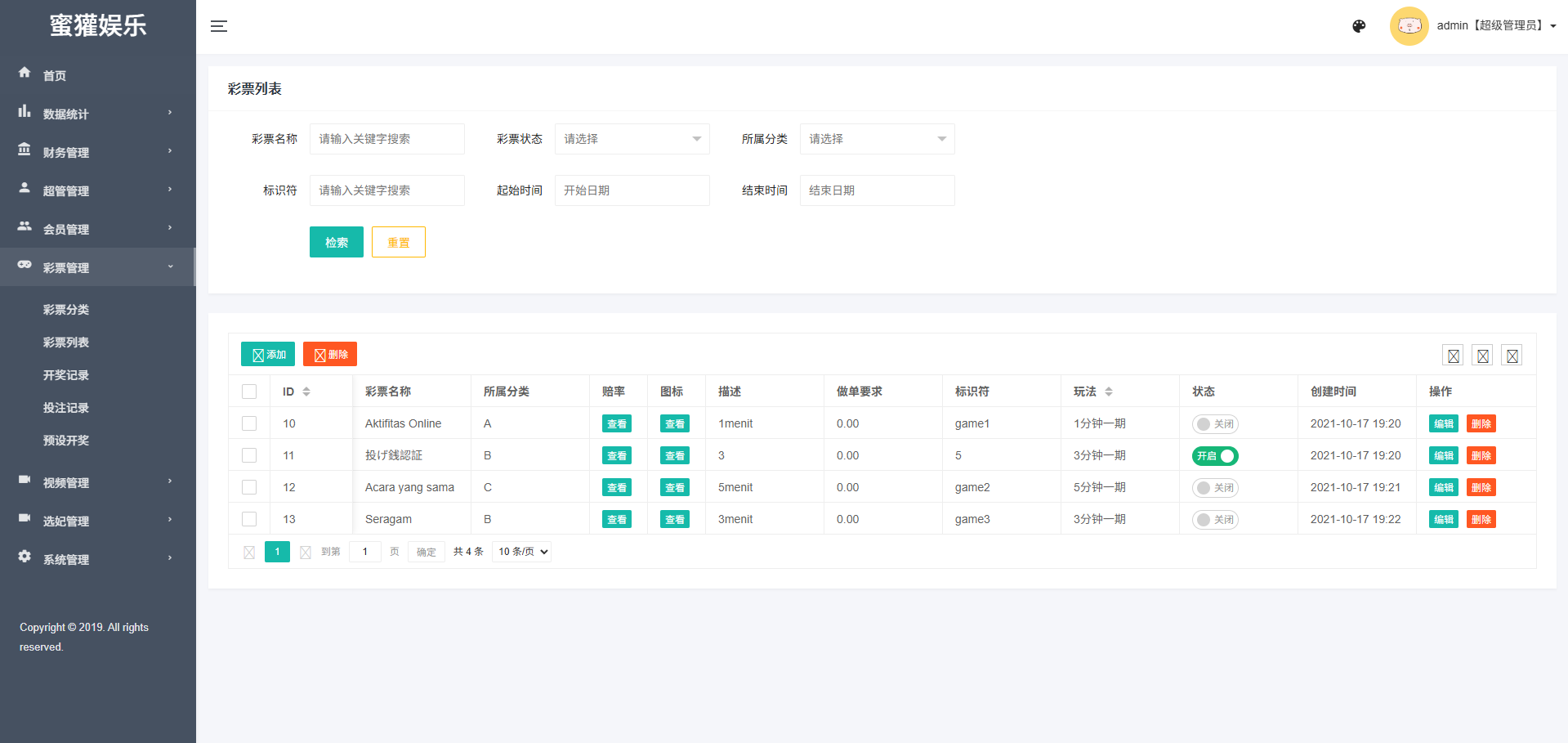Select 彩票分类 from the sidebar submenu

[x=66, y=310]
